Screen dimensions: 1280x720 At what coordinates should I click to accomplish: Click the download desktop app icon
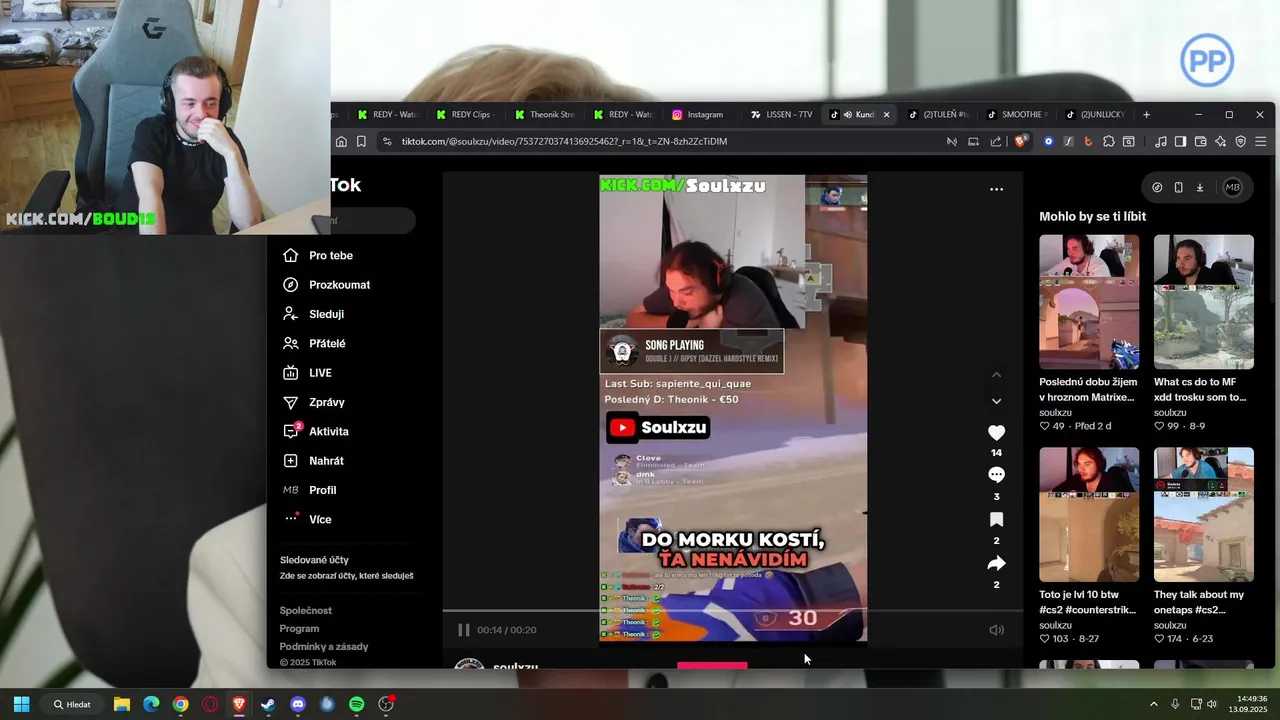(x=1199, y=187)
